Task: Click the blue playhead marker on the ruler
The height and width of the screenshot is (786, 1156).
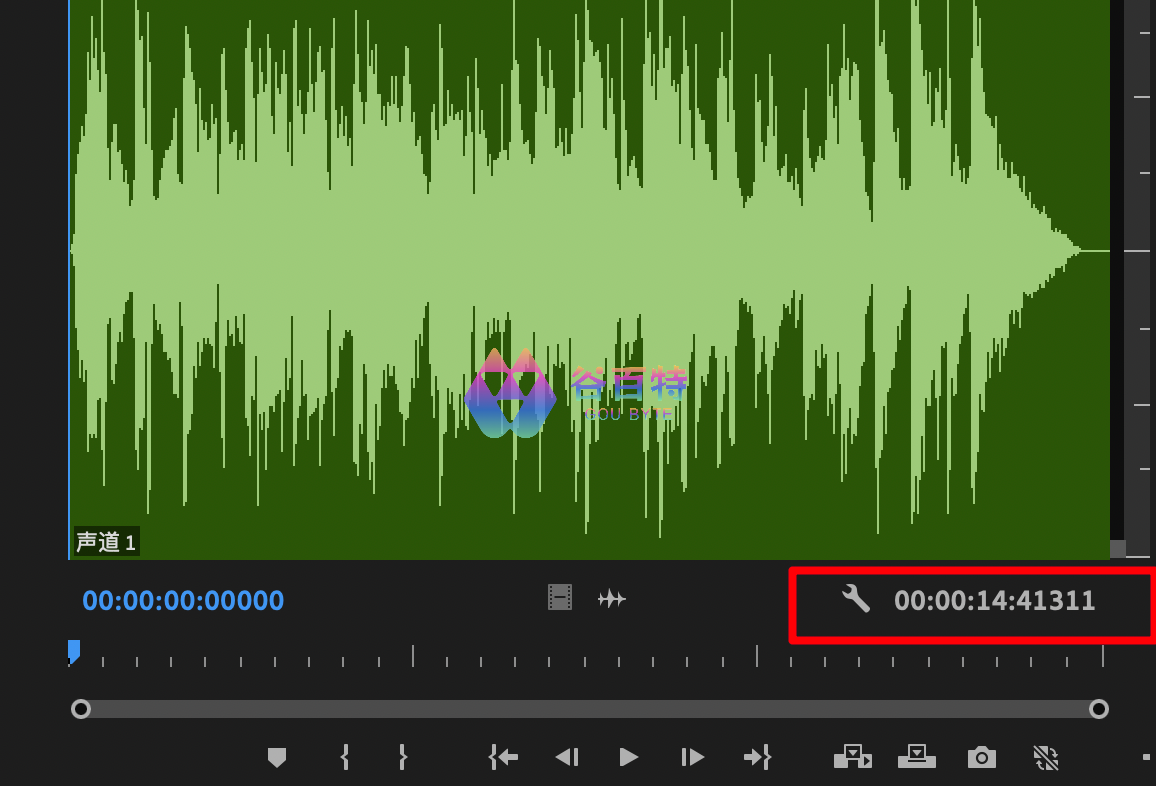Action: tap(74, 651)
